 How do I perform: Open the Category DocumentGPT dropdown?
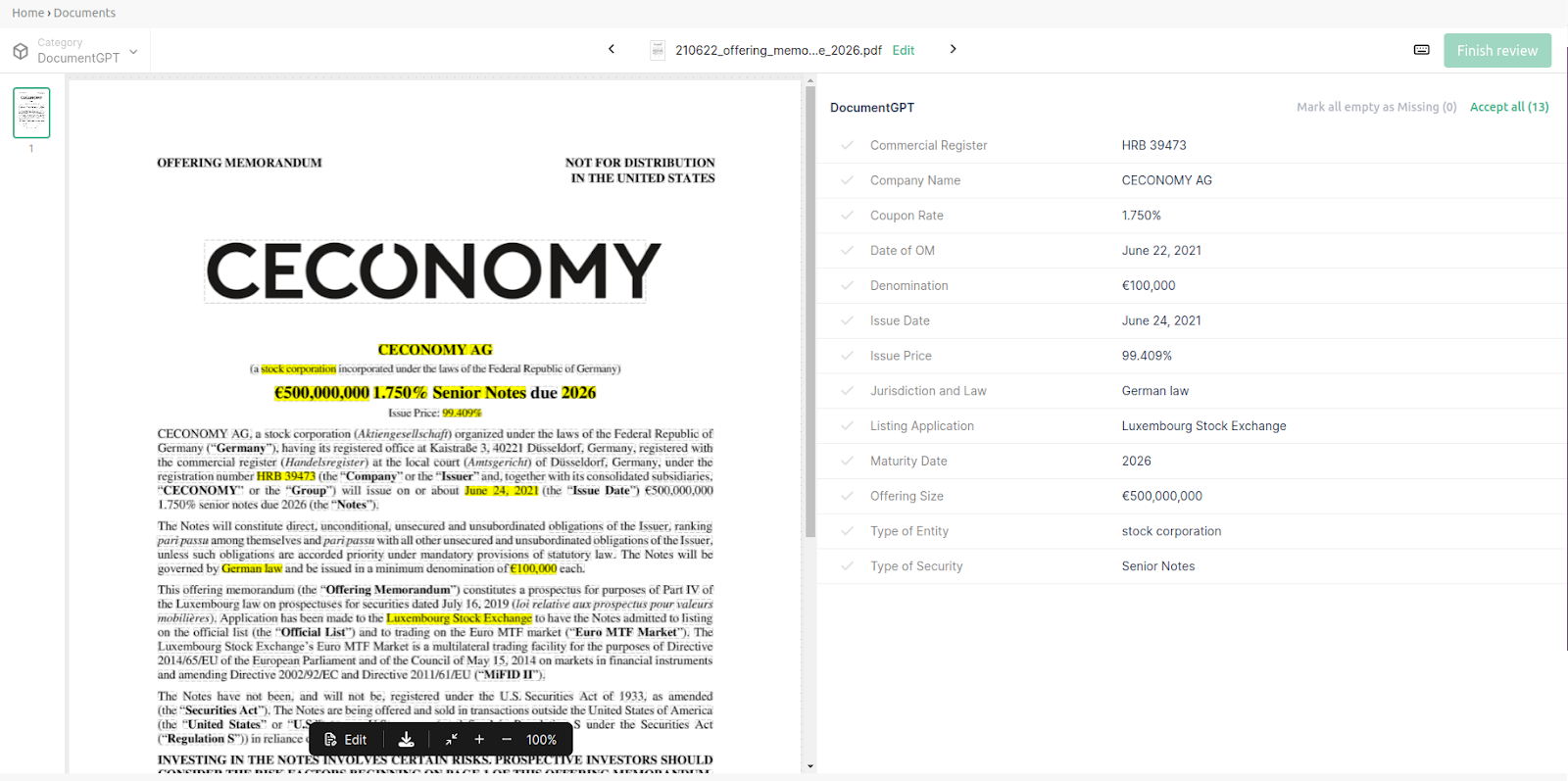coord(76,51)
